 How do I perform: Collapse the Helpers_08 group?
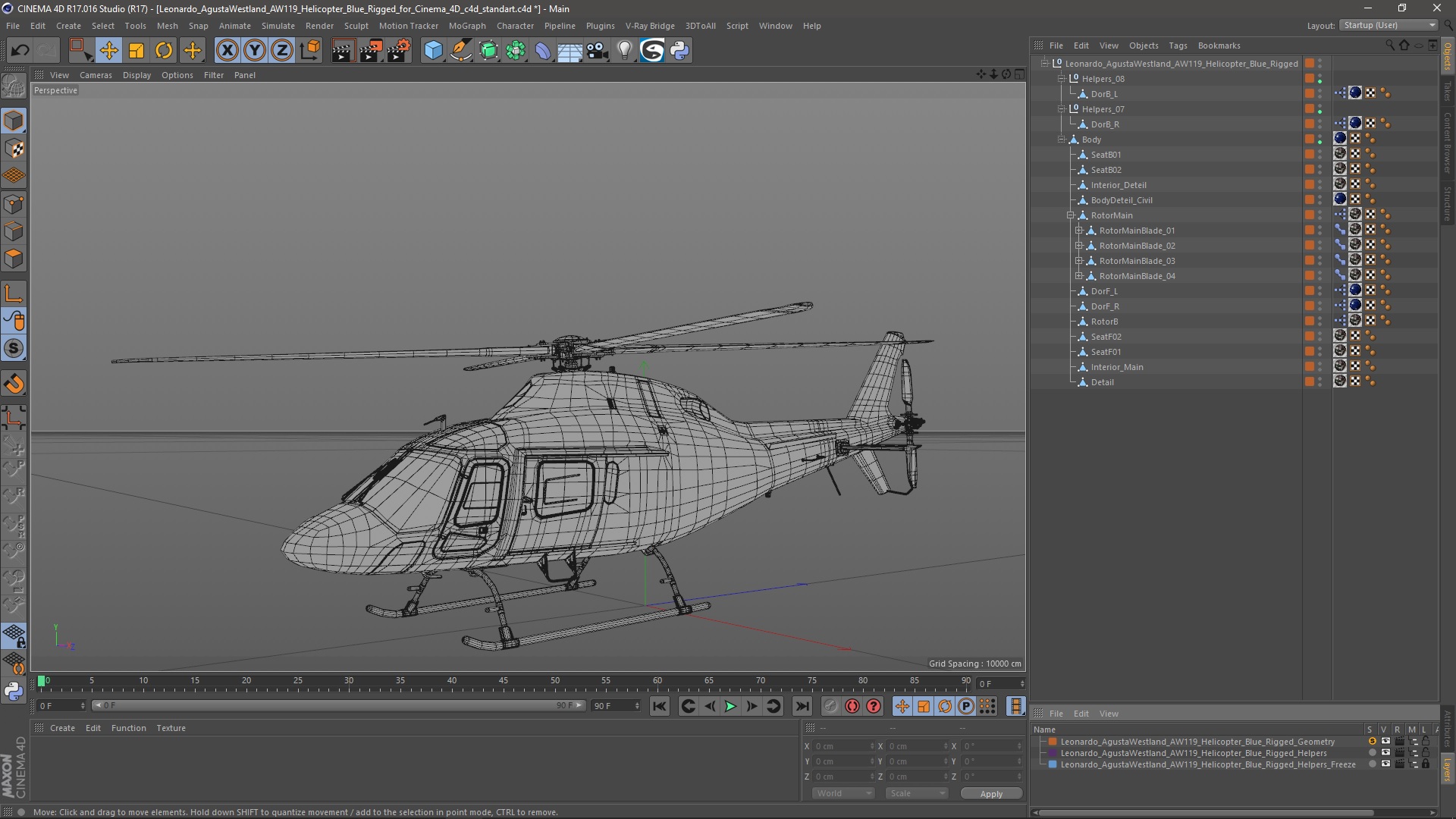point(1062,79)
